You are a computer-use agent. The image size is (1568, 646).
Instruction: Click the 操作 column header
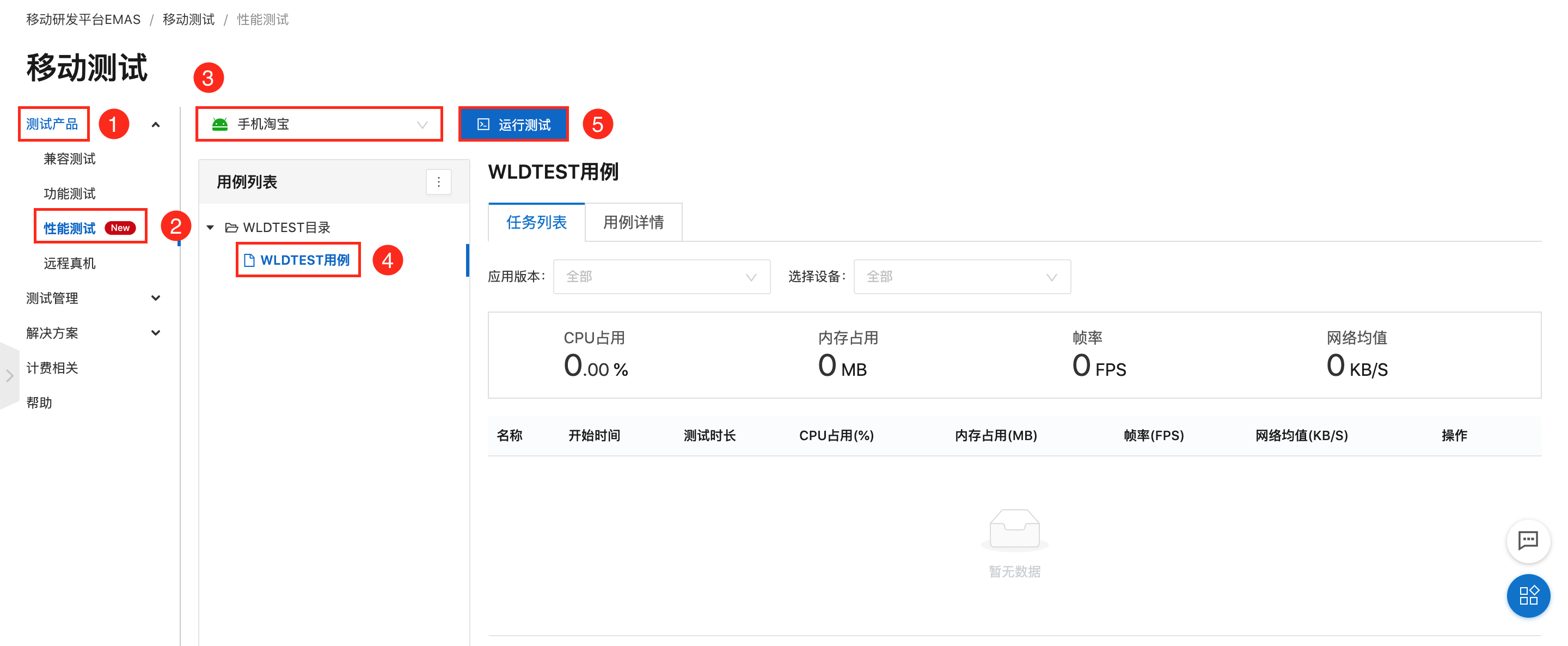[1454, 435]
